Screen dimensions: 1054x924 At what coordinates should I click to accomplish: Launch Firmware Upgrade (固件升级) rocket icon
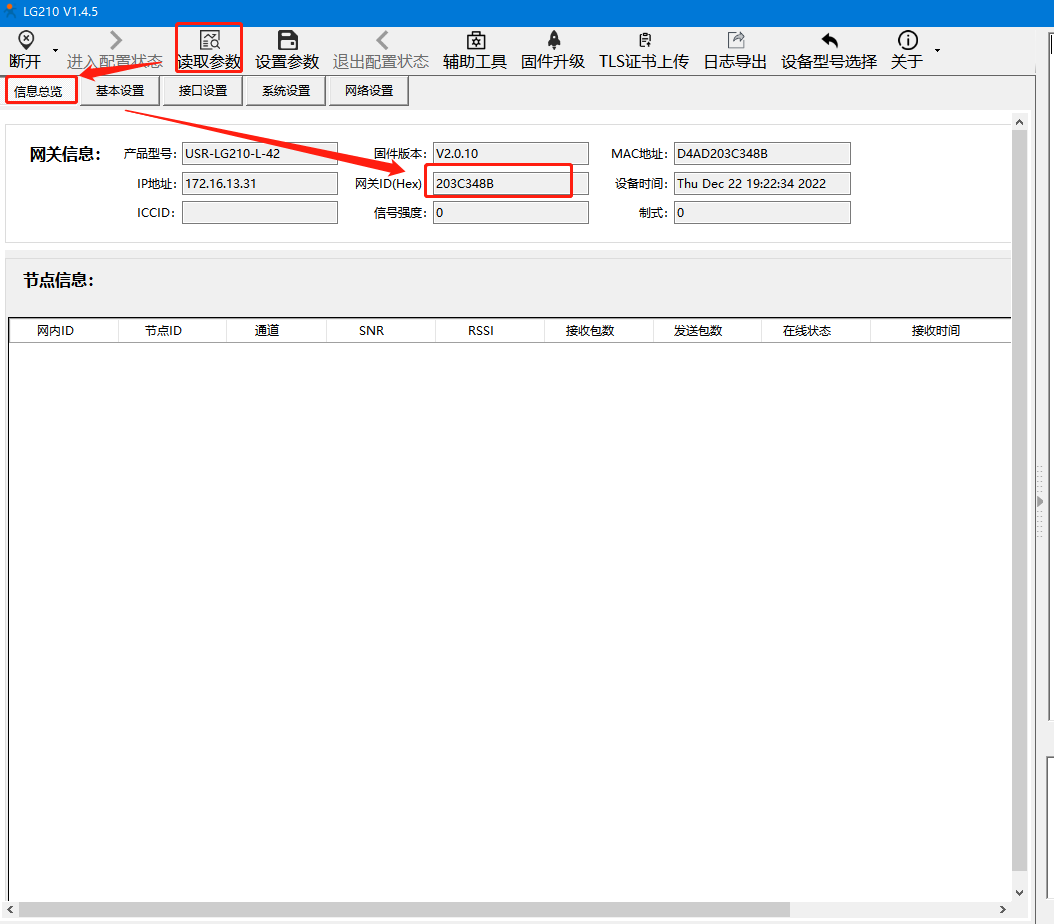[553, 41]
